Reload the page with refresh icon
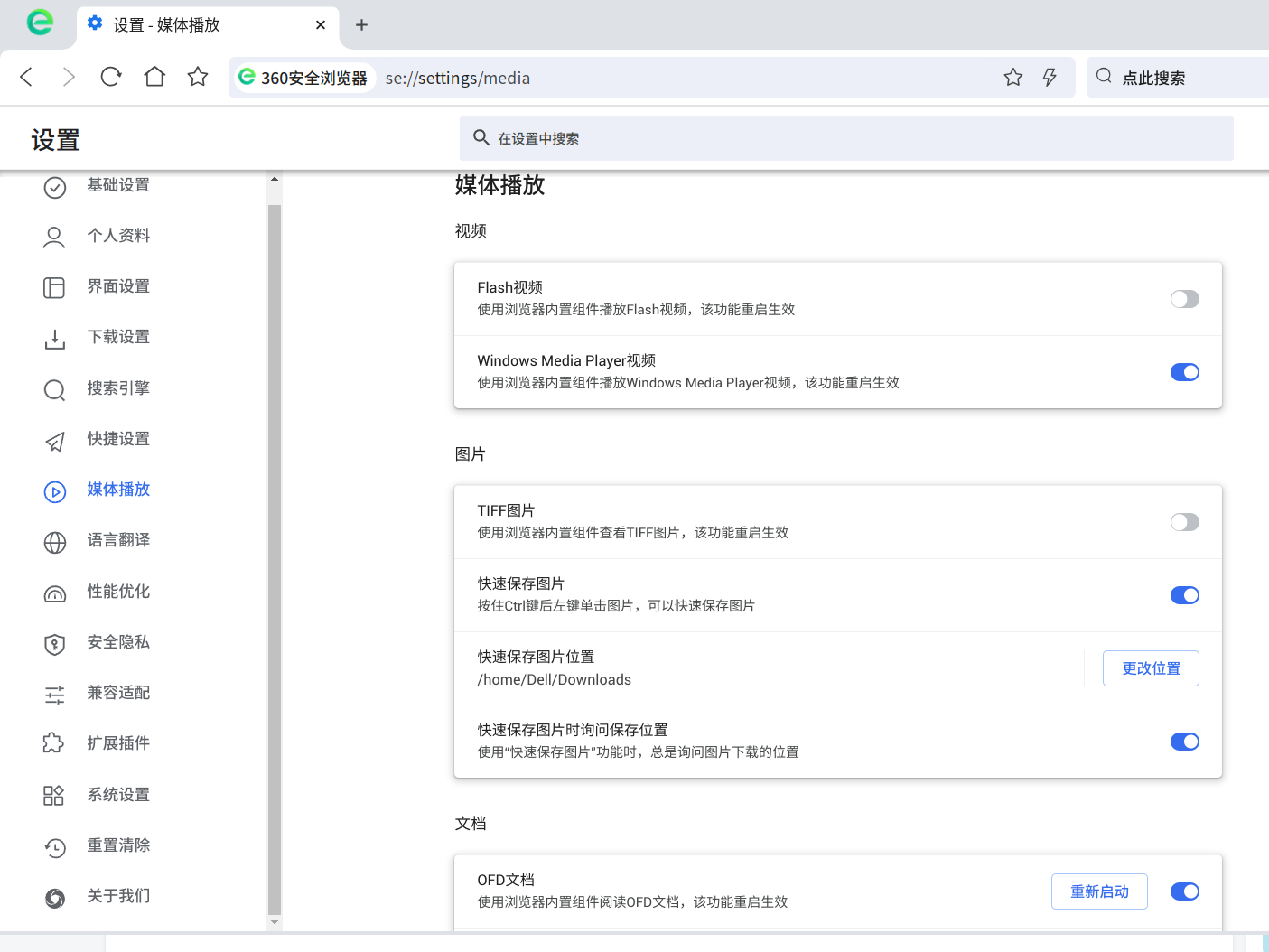The image size is (1269, 952). click(111, 77)
